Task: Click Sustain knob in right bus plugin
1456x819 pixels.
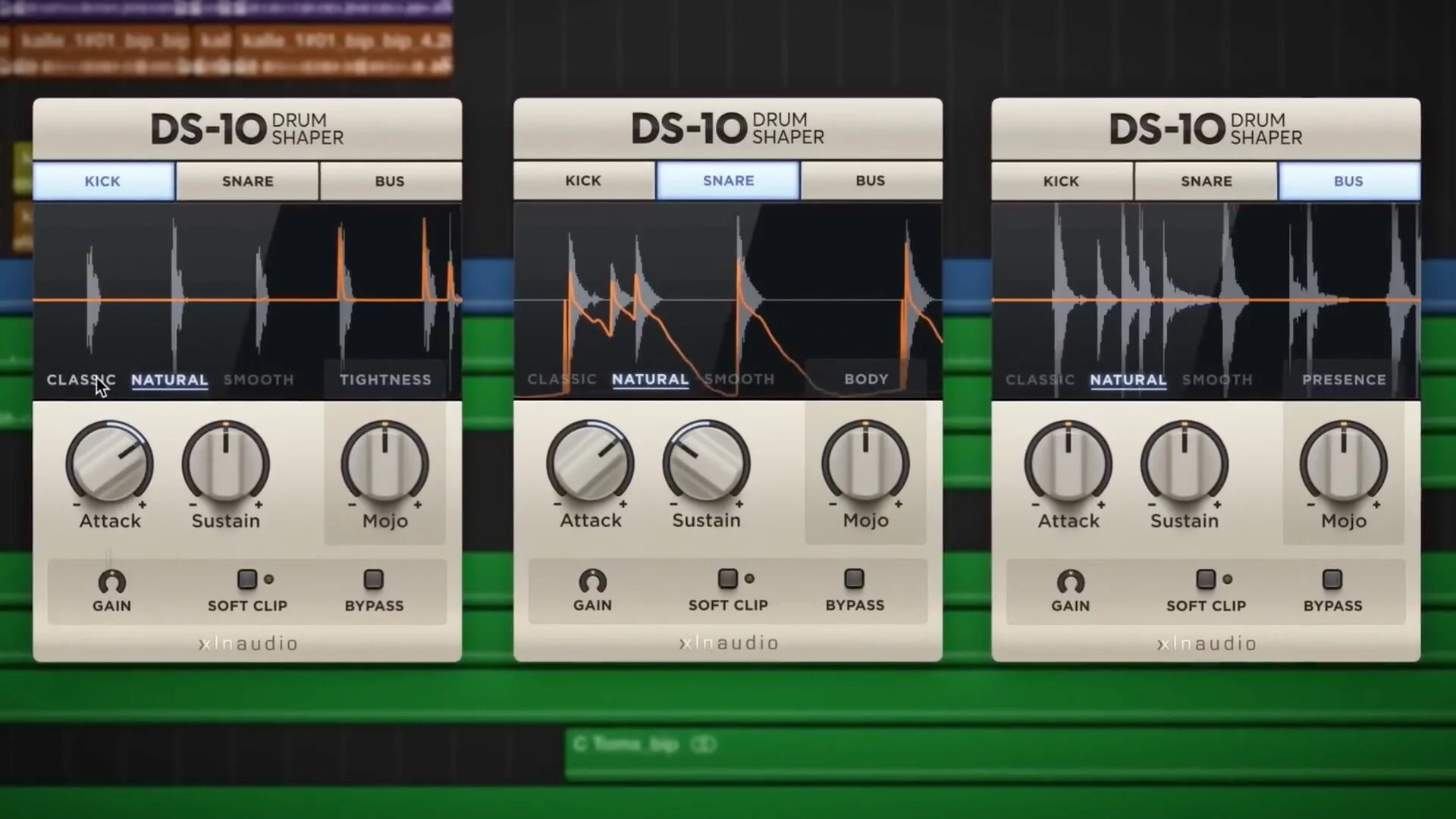Action: [x=1185, y=462]
